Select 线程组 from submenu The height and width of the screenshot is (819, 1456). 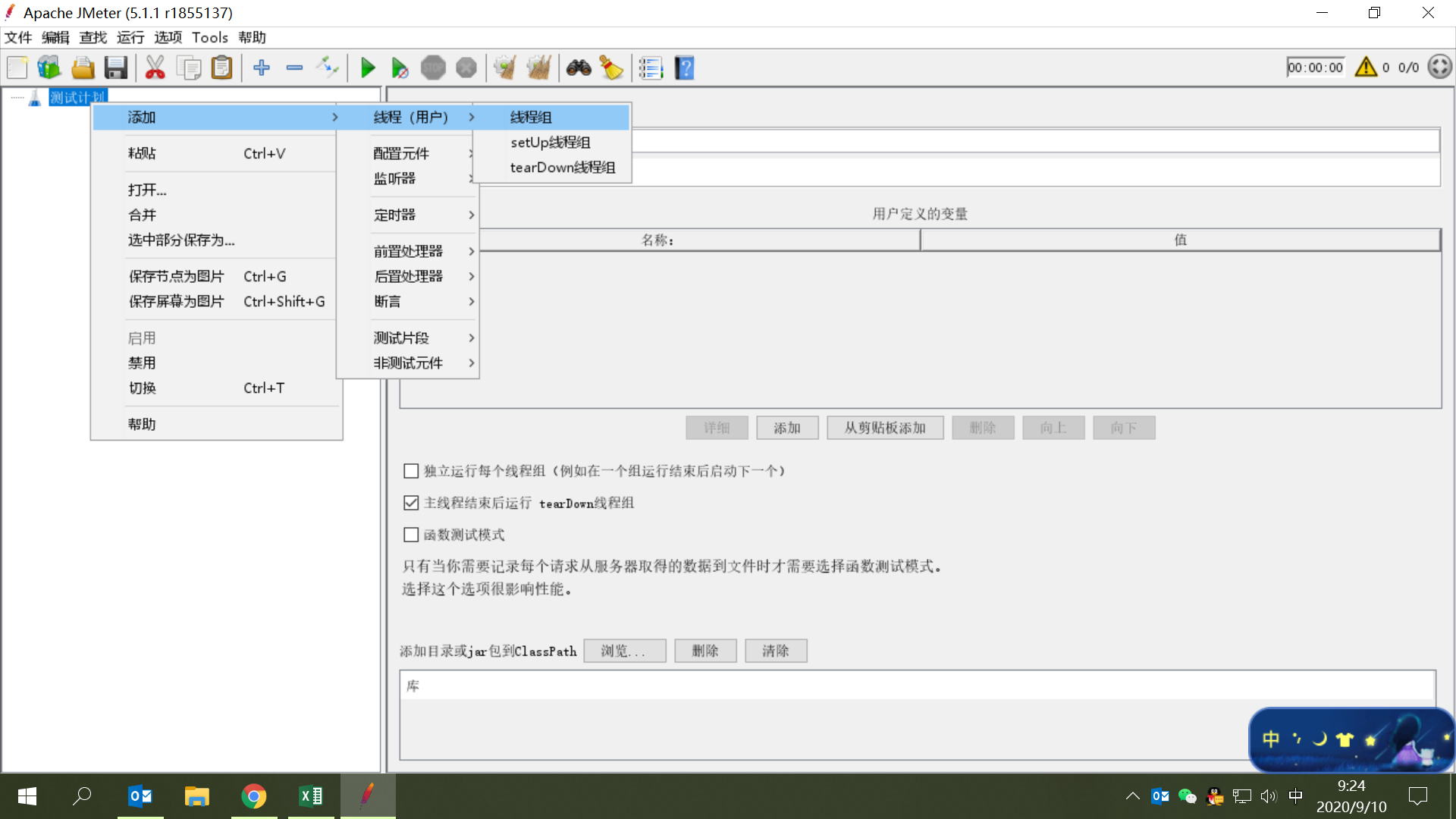[x=531, y=117]
